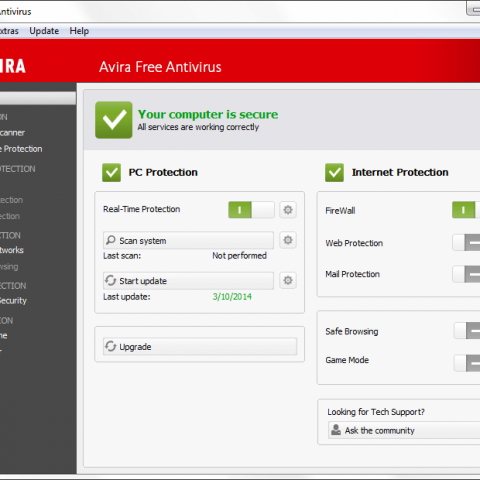Image resolution: width=480 pixels, height=480 pixels.
Task: Open Real-Time Protection settings gear
Action: [288, 210]
